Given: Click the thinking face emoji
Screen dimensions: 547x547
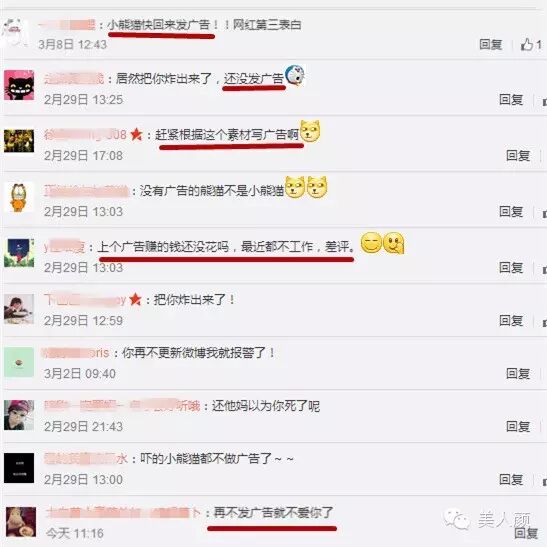Looking at the screenshot, I should coord(394,243).
